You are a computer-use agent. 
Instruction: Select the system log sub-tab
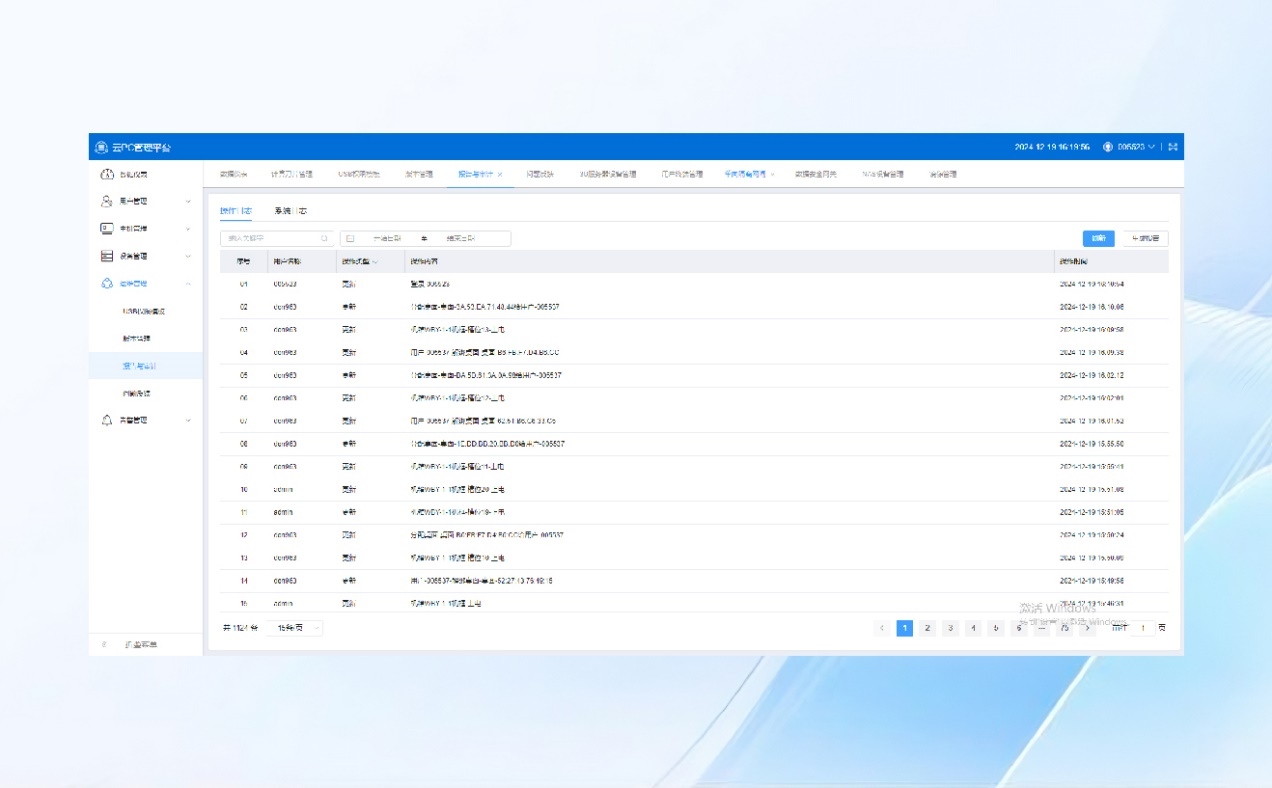point(290,211)
